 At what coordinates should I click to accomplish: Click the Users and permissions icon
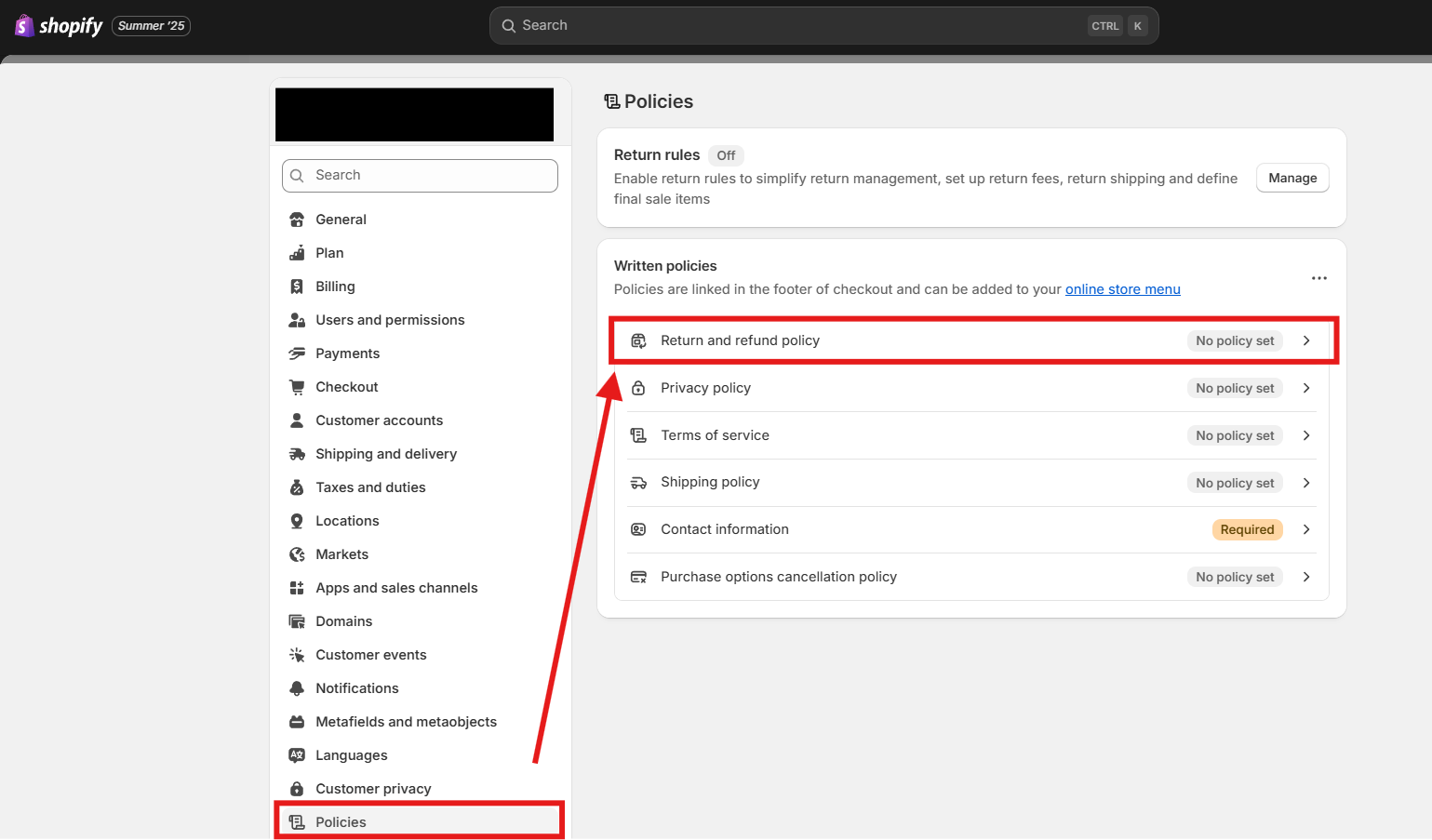[x=297, y=320]
